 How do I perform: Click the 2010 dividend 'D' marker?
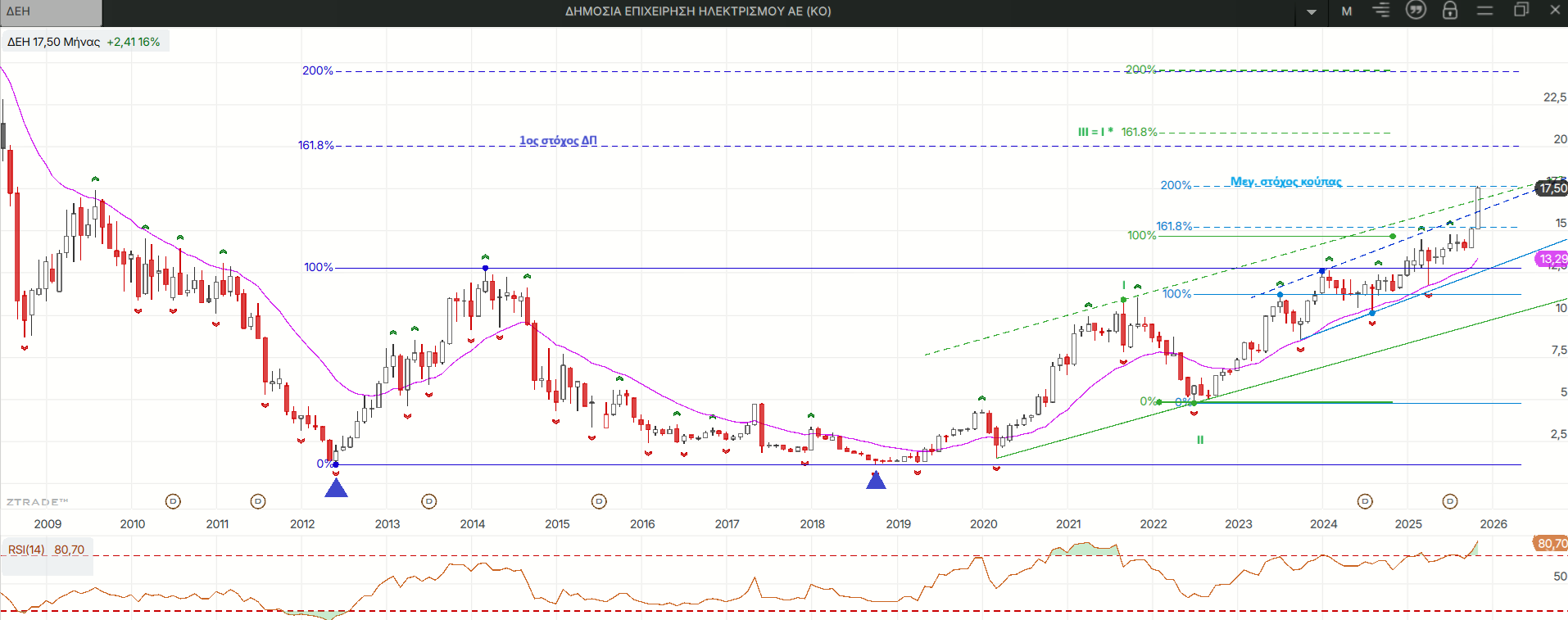[173, 501]
